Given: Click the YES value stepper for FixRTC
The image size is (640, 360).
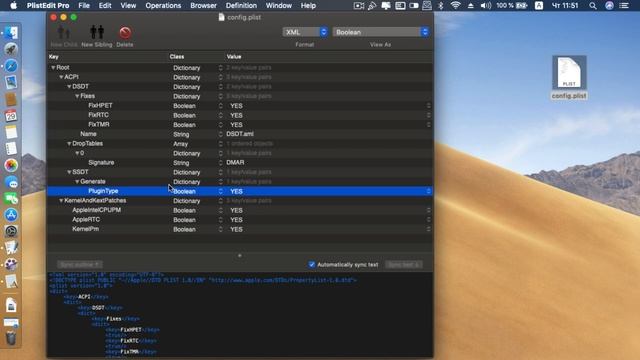Looking at the screenshot, I should (428, 115).
